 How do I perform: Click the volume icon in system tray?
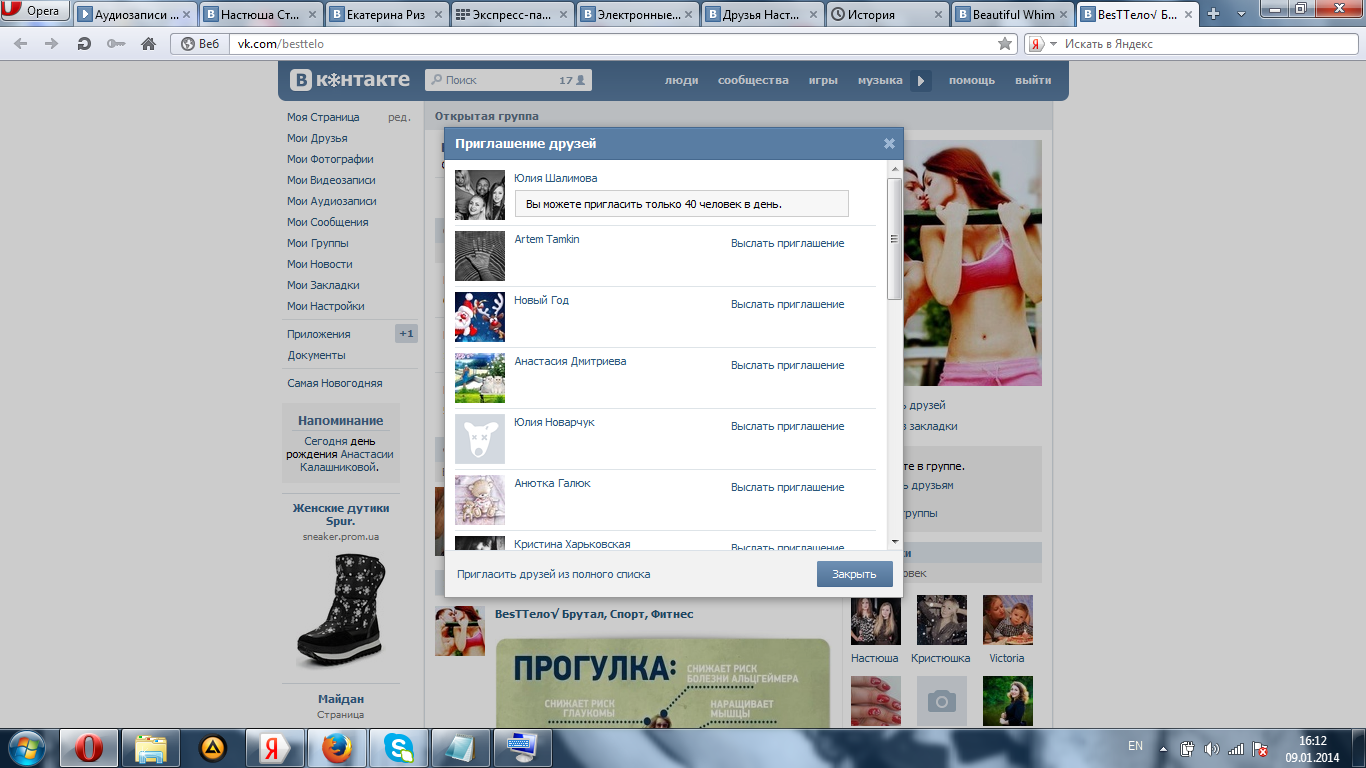pyautogui.click(x=1212, y=748)
